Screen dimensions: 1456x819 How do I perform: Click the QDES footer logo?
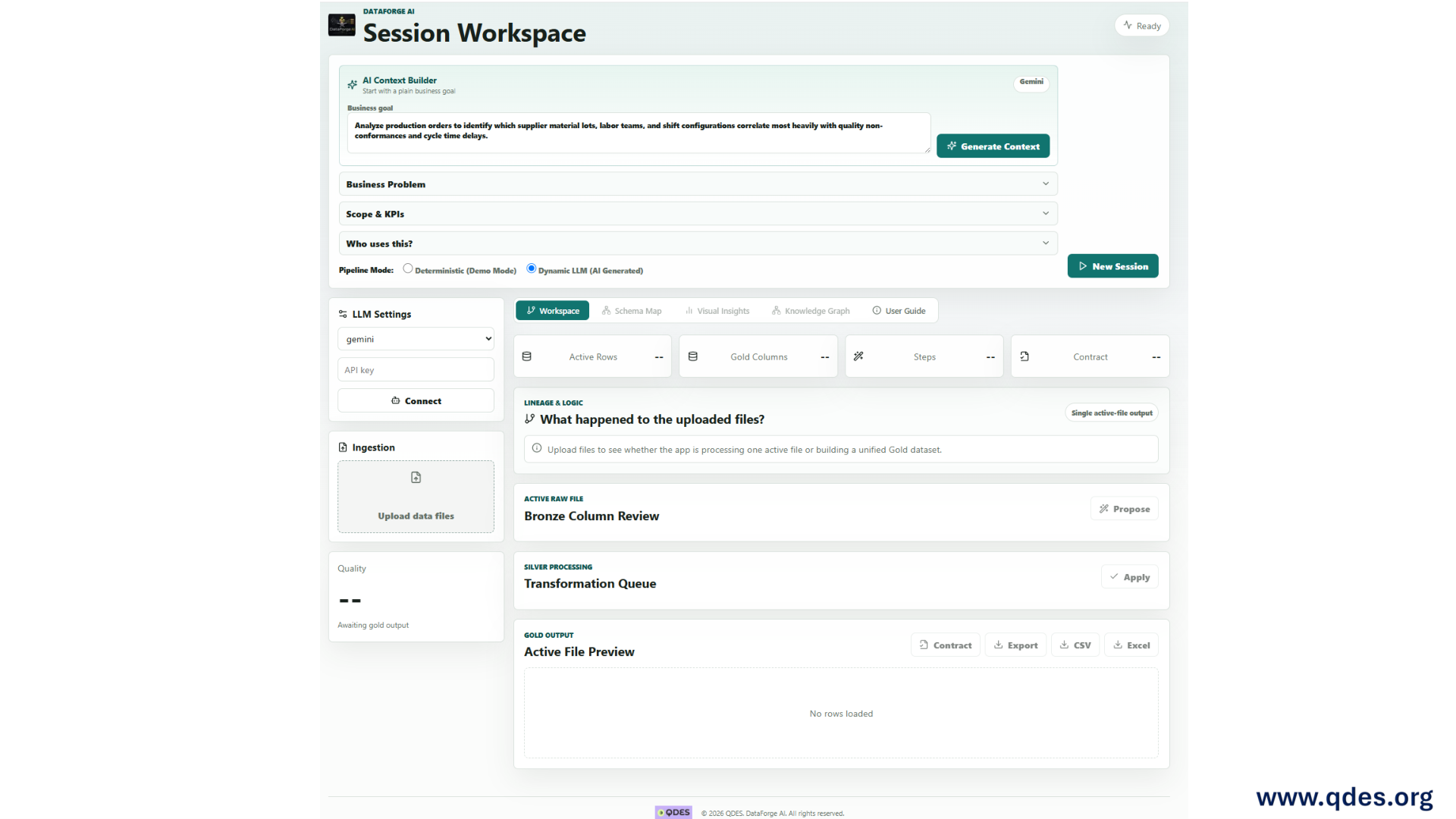(673, 812)
